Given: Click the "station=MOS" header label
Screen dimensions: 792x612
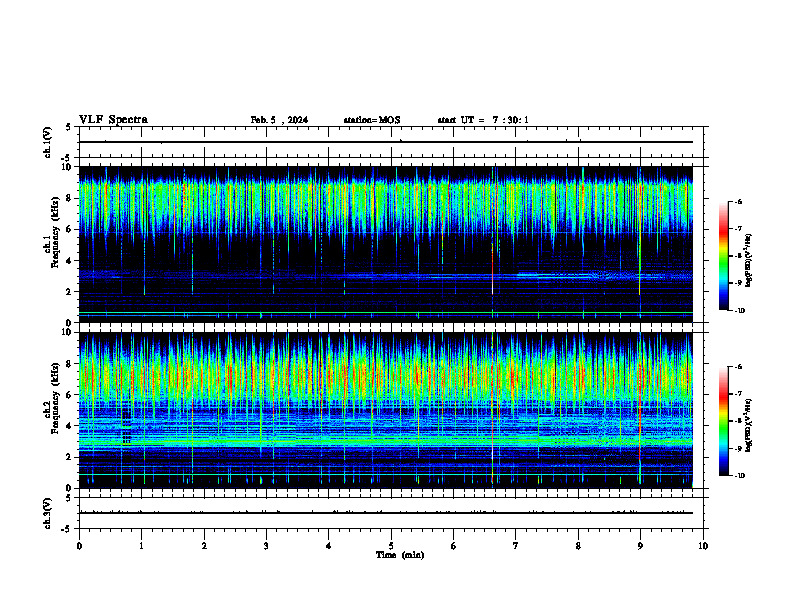Looking at the screenshot, I should 372,120.
